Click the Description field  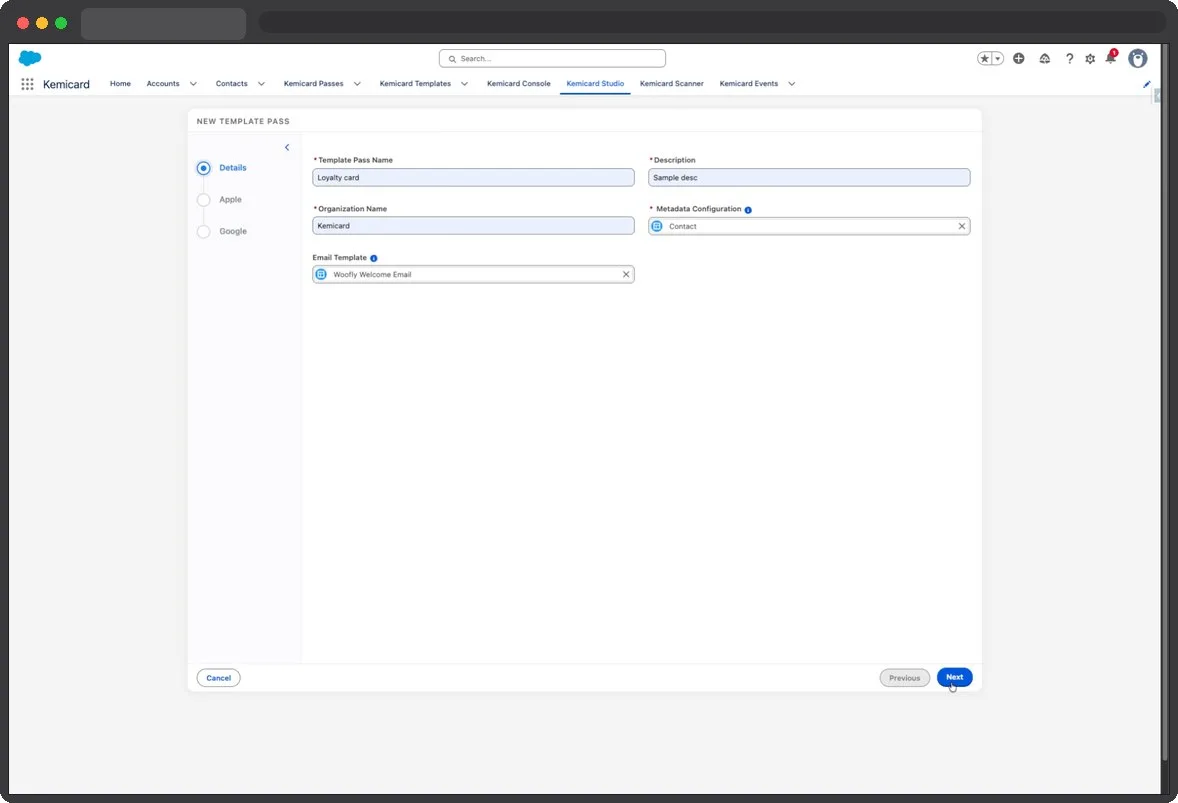(x=809, y=177)
